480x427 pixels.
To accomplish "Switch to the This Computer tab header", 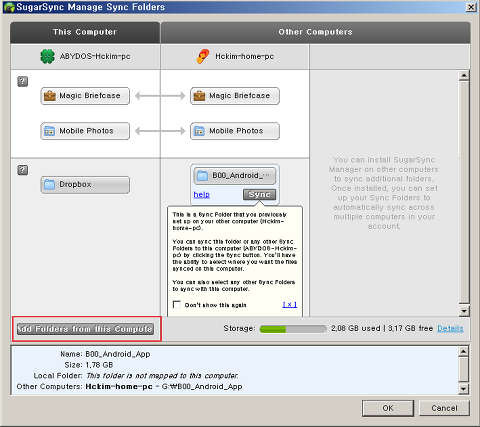I will [x=85, y=32].
